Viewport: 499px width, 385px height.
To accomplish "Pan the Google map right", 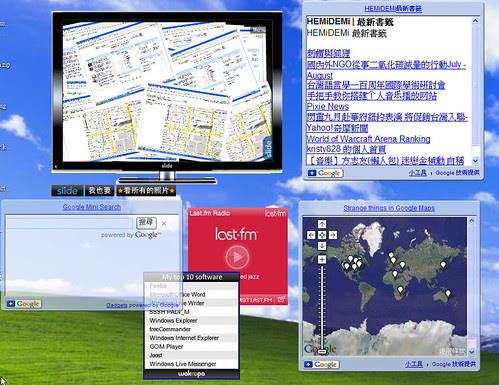I will tap(333, 235).
